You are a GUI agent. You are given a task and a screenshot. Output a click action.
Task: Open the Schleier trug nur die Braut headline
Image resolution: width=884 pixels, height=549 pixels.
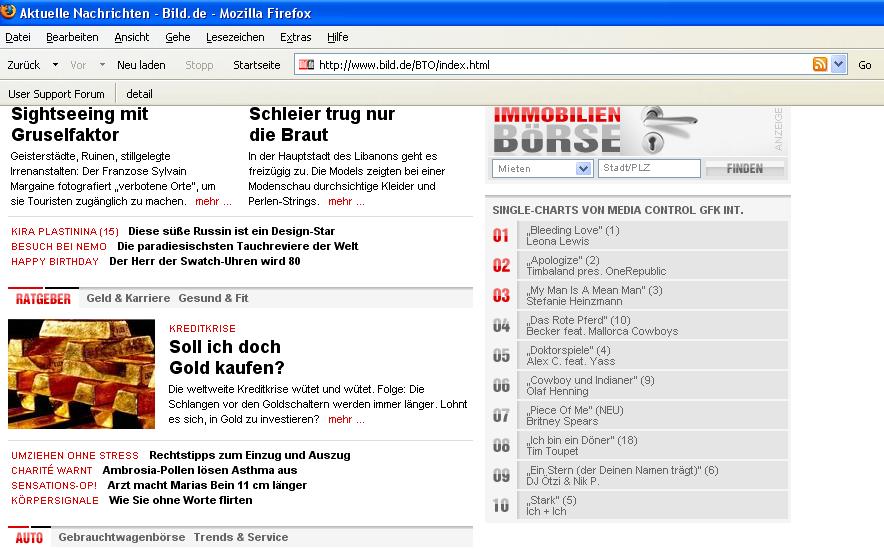[x=322, y=124]
